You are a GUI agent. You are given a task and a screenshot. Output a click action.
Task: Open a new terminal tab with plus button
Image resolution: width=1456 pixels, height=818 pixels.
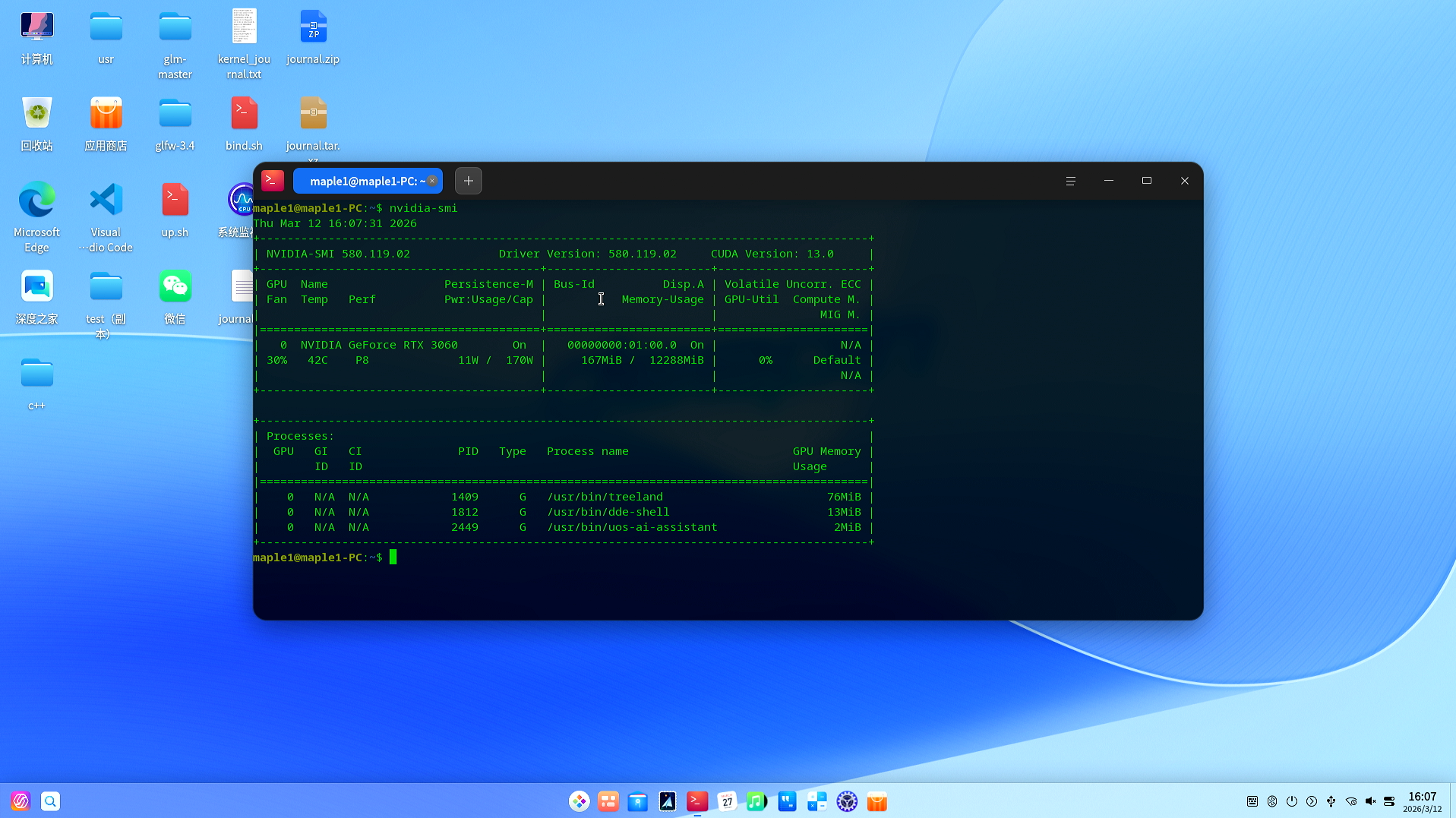[468, 181]
